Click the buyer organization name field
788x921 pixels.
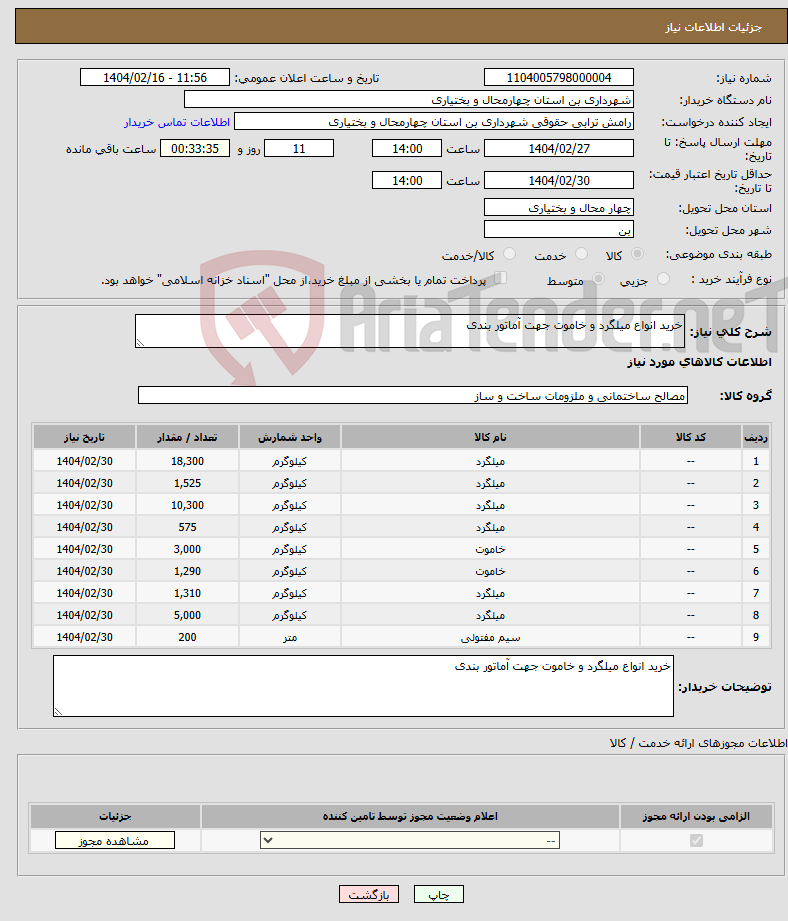409,100
